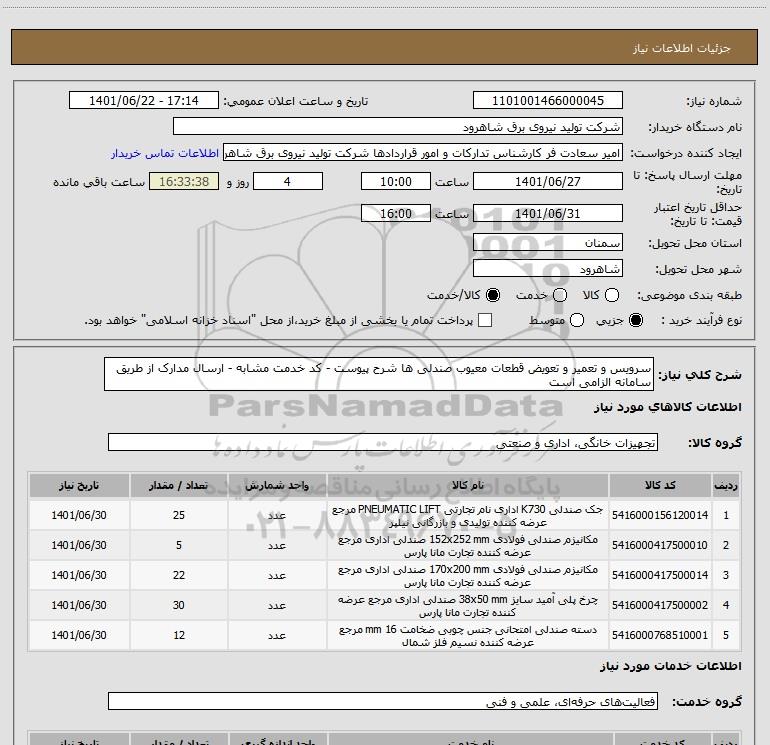
Task: Click the requester field starting امیر سعادت فر
Action: (423, 153)
